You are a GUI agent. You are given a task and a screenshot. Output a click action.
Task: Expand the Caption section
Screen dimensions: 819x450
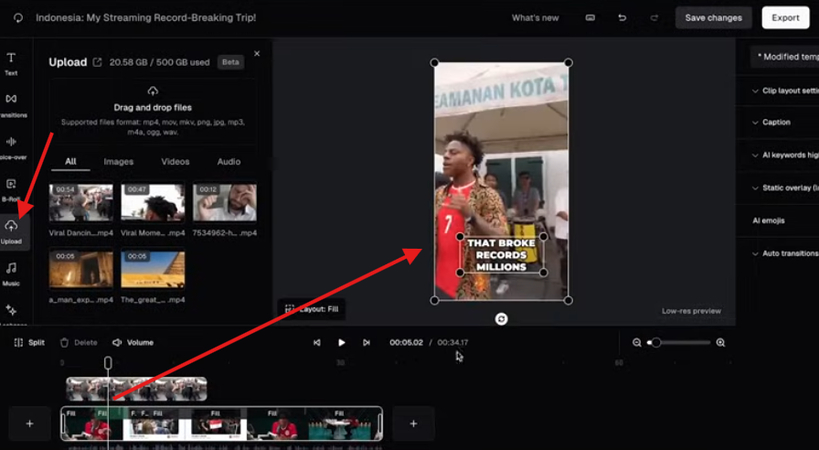[771, 122]
